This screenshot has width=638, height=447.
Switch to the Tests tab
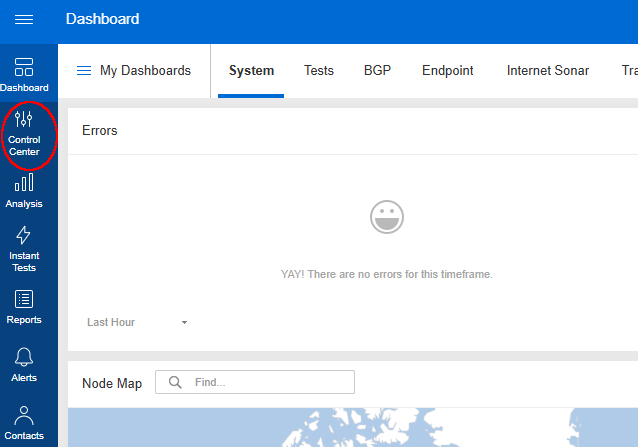point(319,71)
